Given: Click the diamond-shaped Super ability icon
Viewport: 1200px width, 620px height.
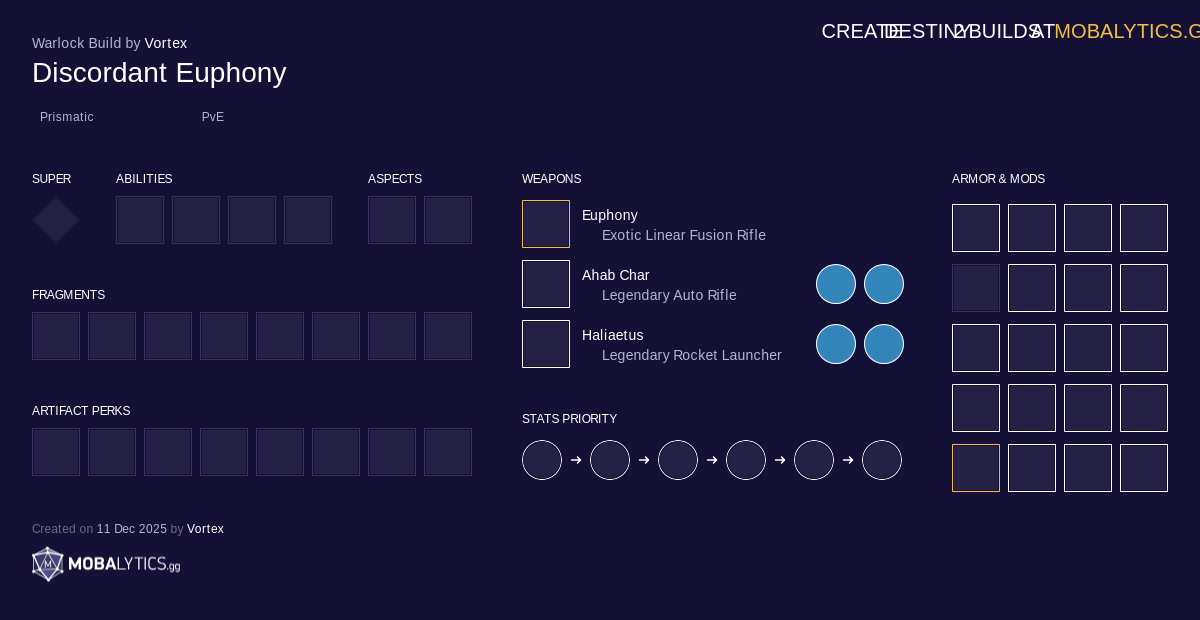Looking at the screenshot, I should (56, 220).
